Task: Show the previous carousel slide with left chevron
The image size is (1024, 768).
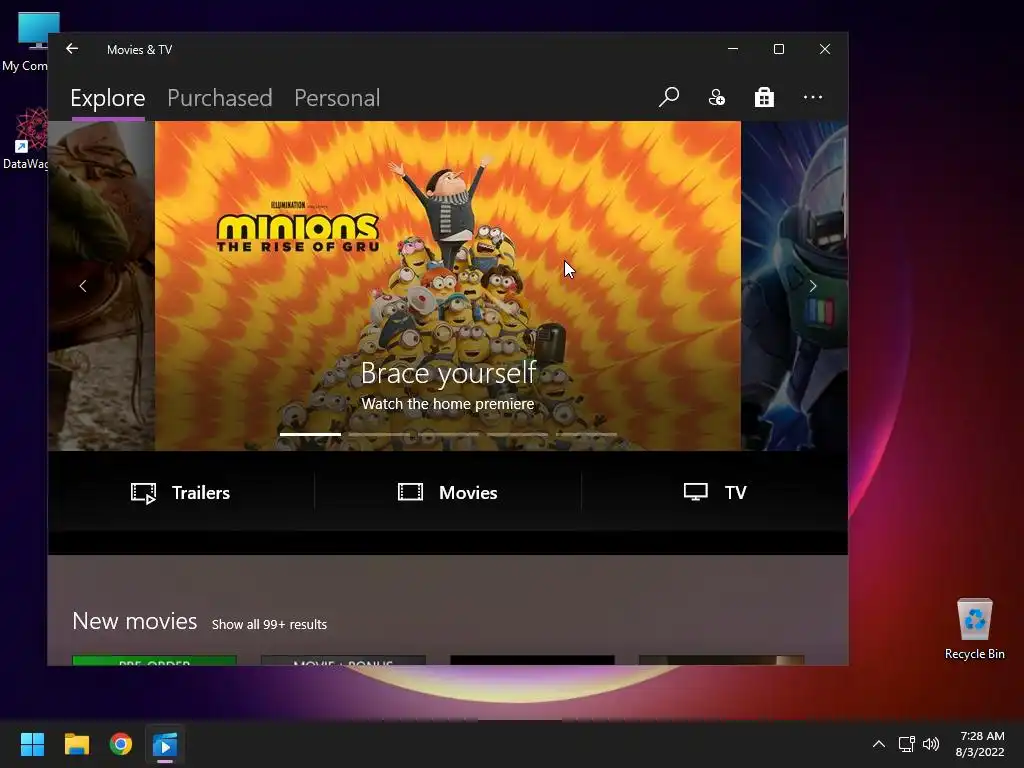Action: point(83,286)
